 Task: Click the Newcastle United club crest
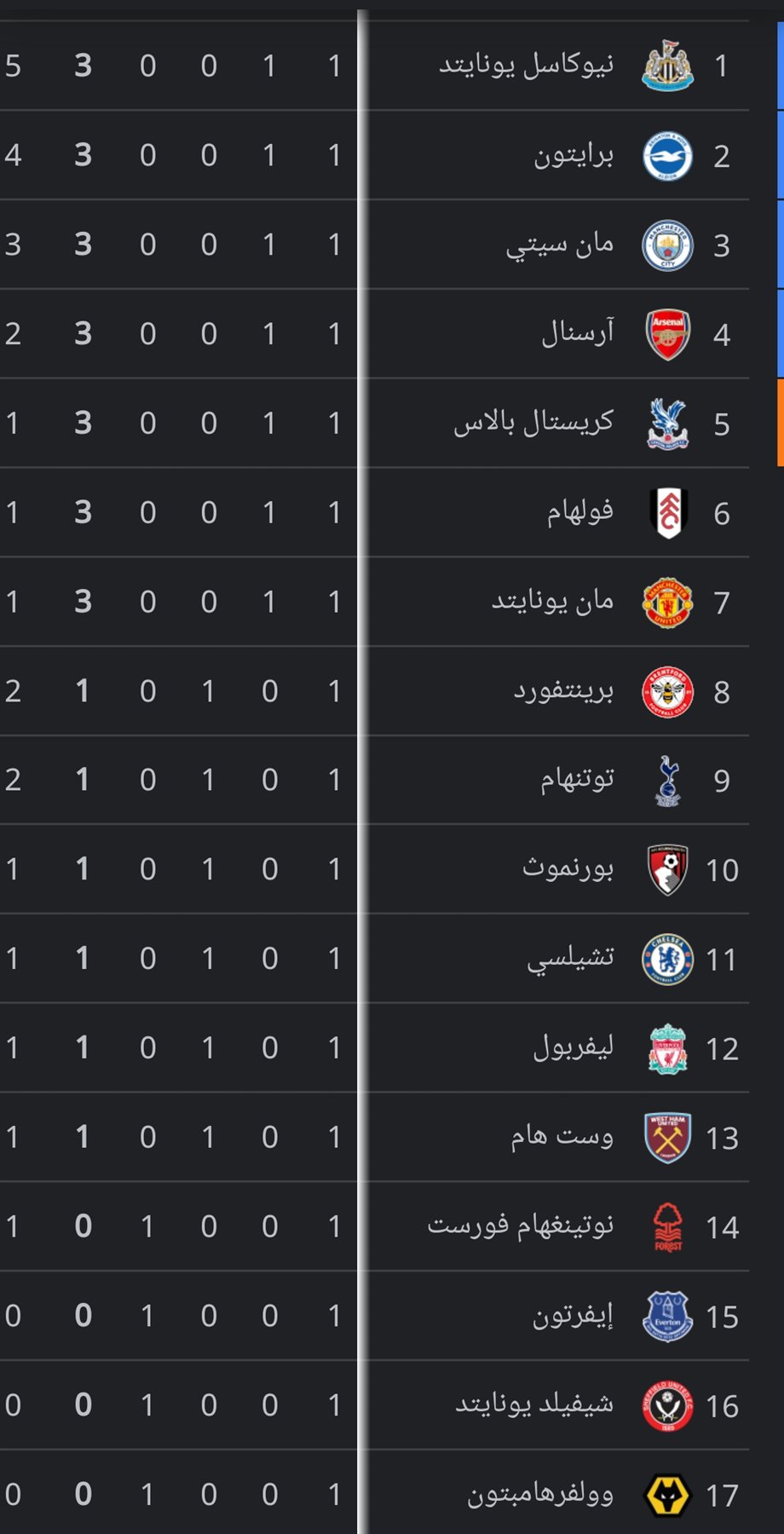click(x=667, y=66)
